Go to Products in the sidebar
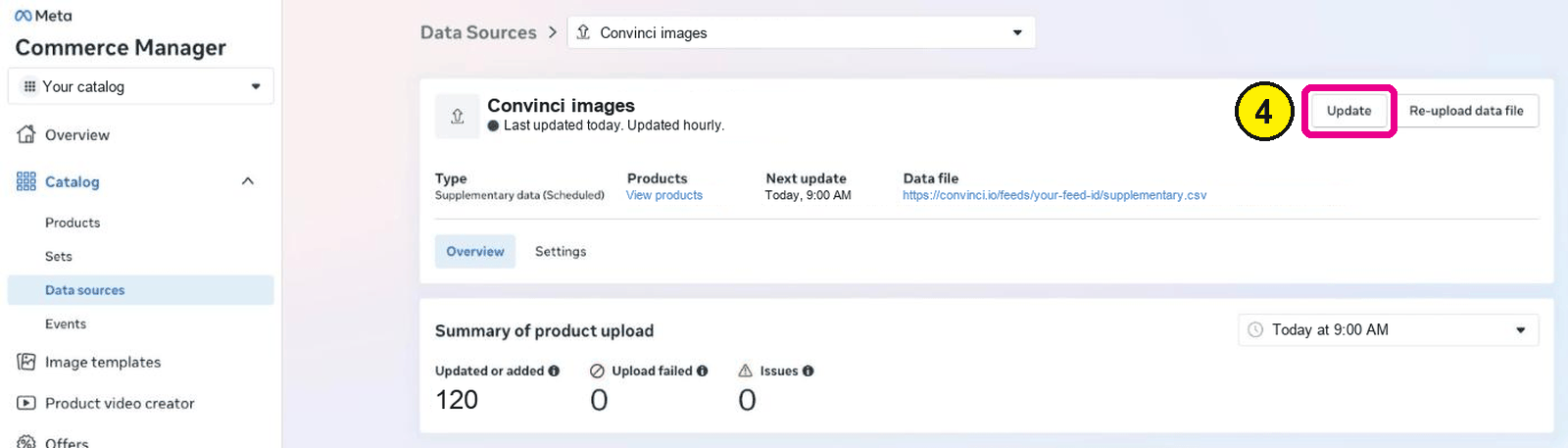 (73, 223)
